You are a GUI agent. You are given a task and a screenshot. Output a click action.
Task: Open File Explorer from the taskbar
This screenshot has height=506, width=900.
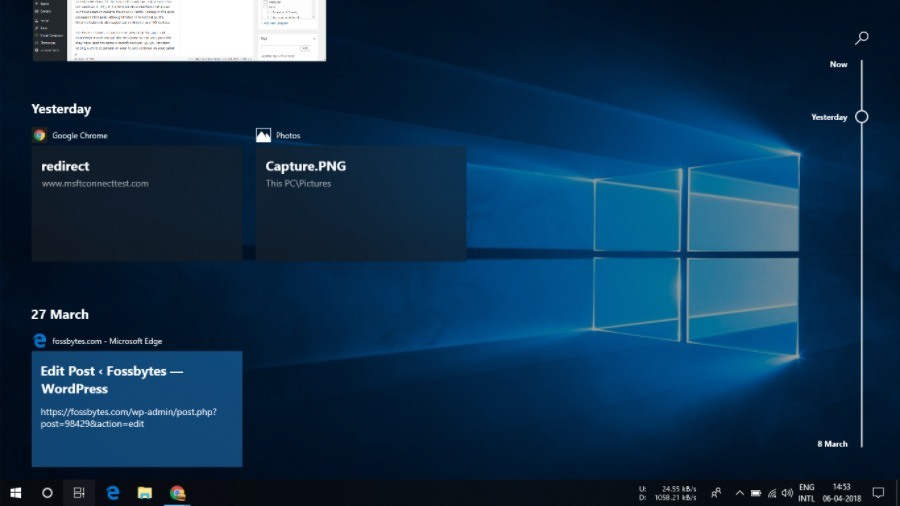pyautogui.click(x=145, y=493)
